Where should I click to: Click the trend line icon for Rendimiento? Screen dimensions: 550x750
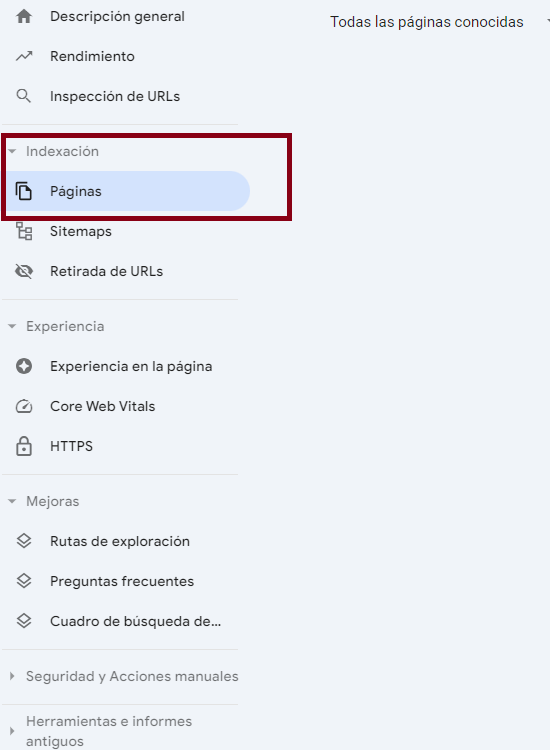tap(24, 56)
